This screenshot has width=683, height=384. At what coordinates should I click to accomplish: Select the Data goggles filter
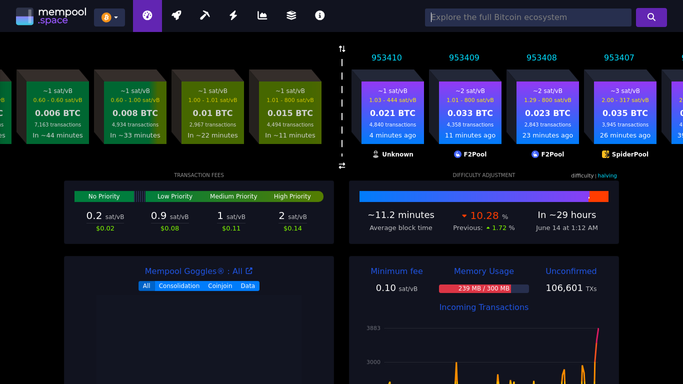point(248,286)
